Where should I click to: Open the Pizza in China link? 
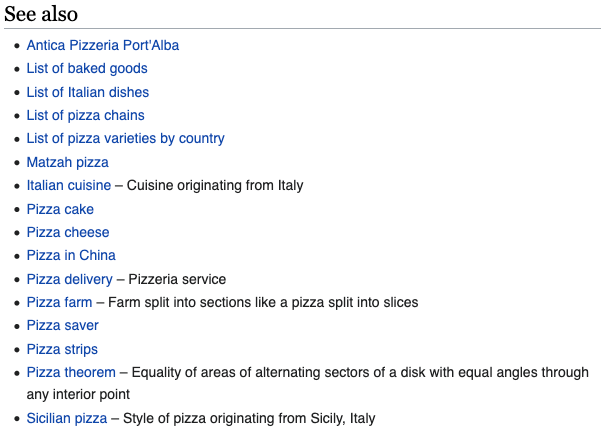pyautogui.click(x=71, y=255)
